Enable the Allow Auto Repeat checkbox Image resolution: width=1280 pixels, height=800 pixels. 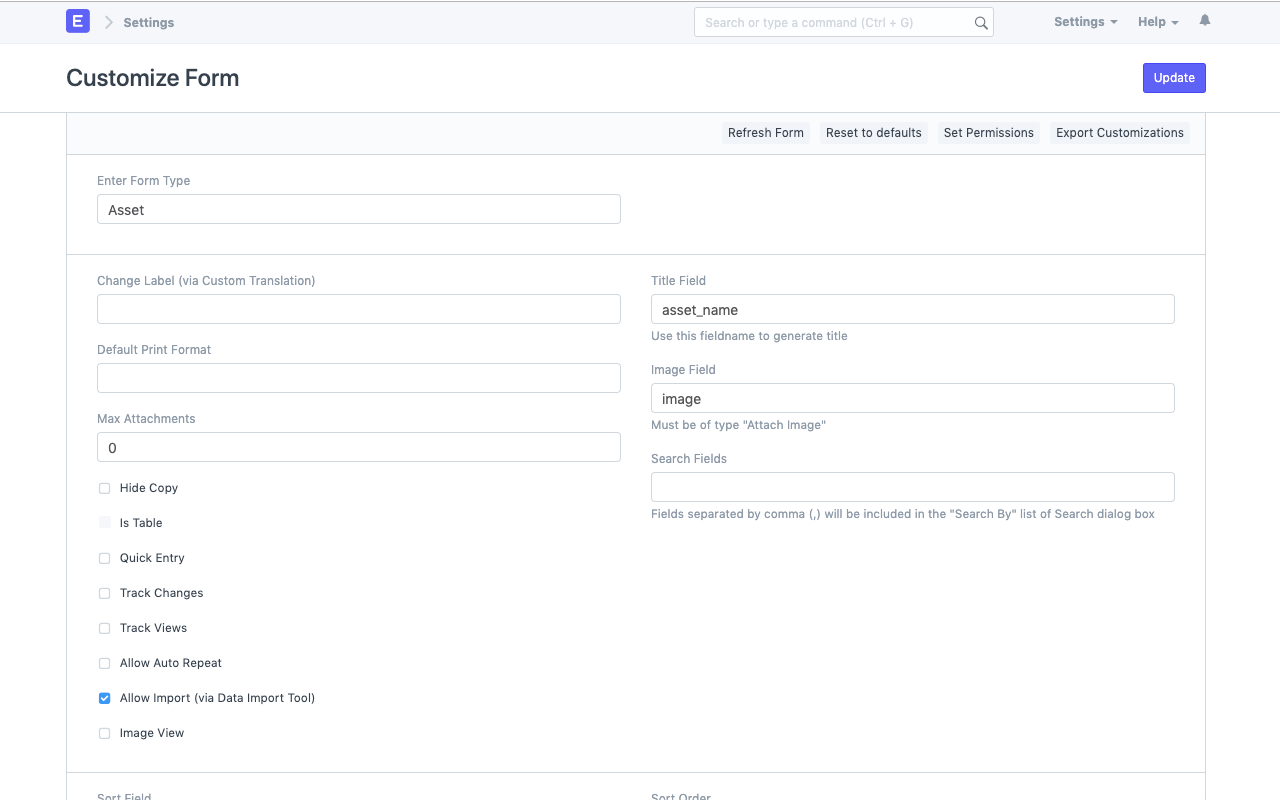(x=104, y=663)
